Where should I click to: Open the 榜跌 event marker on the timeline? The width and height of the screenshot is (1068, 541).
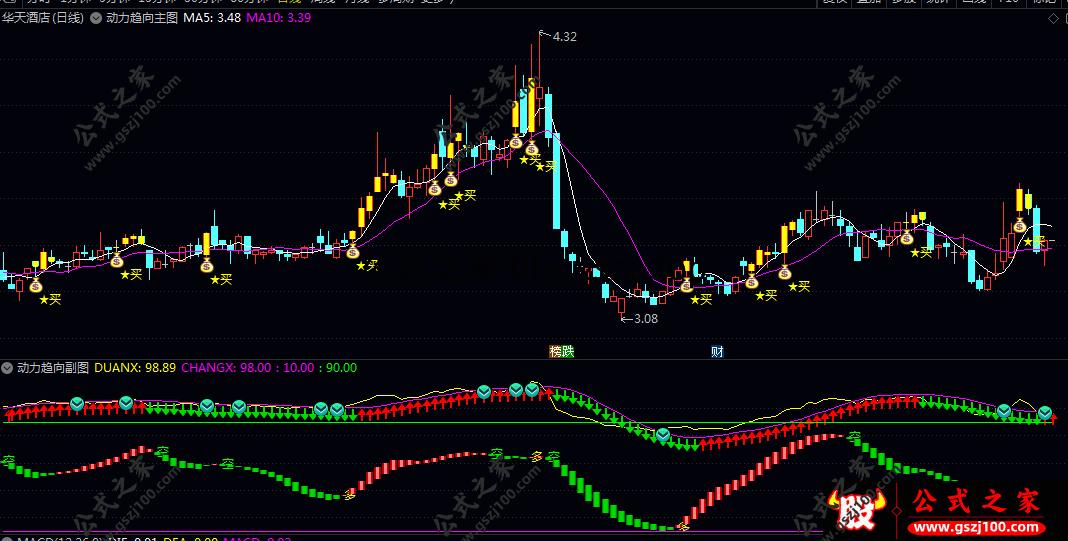[x=562, y=352]
